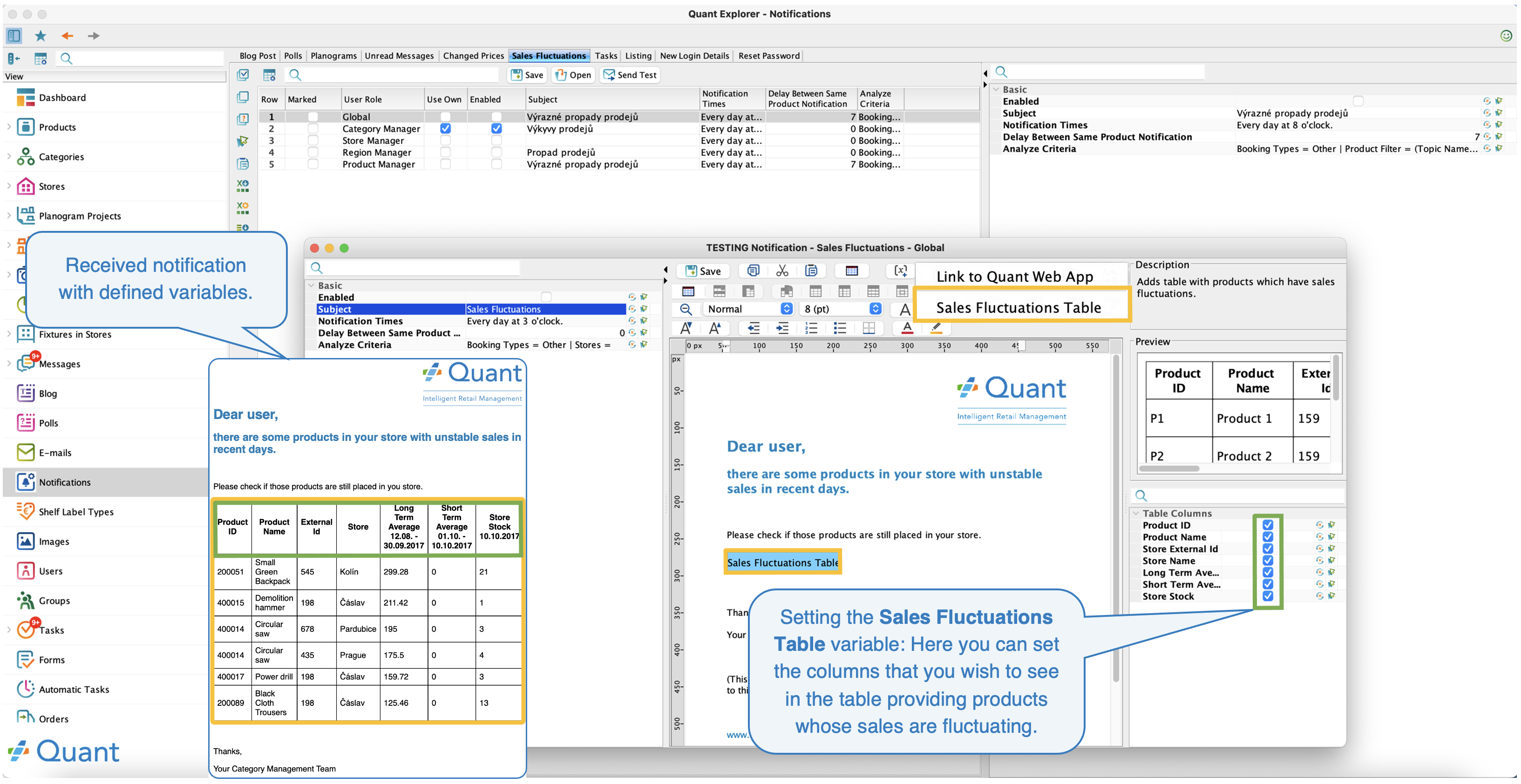Image resolution: width=1521 pixels, height=784 pixels.
Task: Open the Normal paragraph style dropdown
Action: (748, 309)
